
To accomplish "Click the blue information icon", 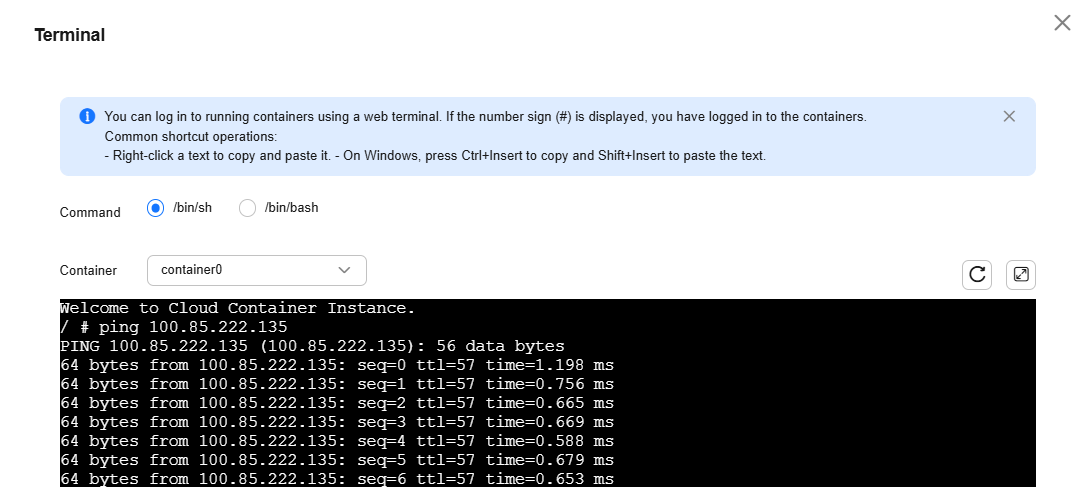I will (x=87, y=116).
